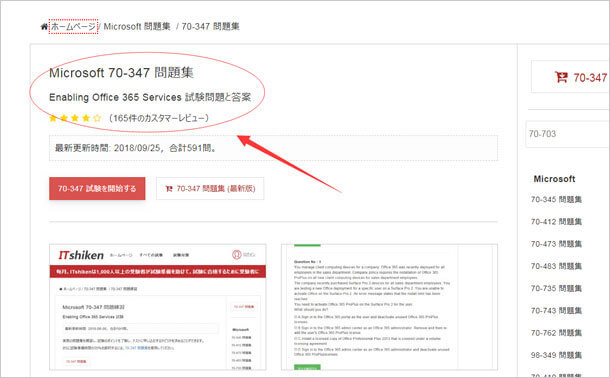Click cart icon in 問題集 (最新版) button

point(169,189)
